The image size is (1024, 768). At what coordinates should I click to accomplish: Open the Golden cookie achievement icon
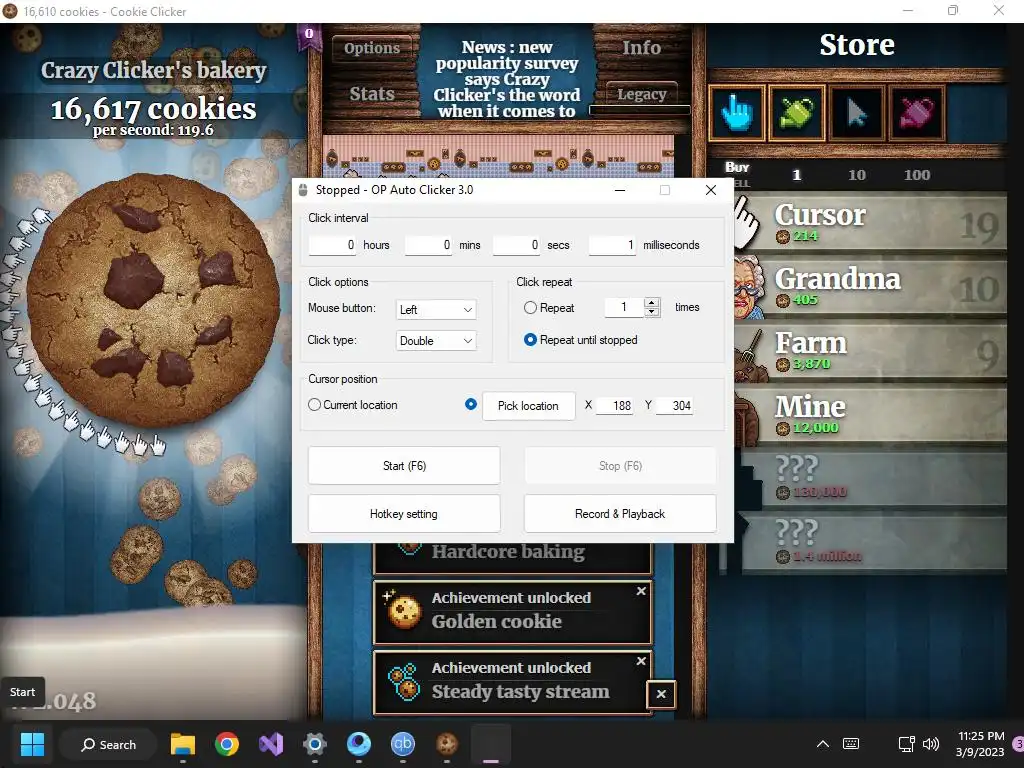point(402,611)
